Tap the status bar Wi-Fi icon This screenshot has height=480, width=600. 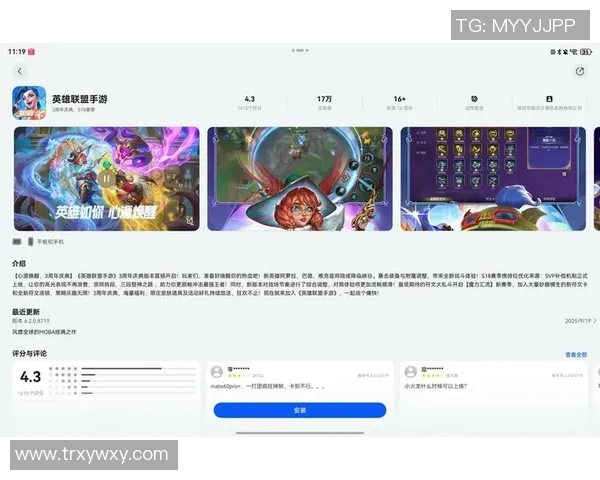(x=574, y=52)
